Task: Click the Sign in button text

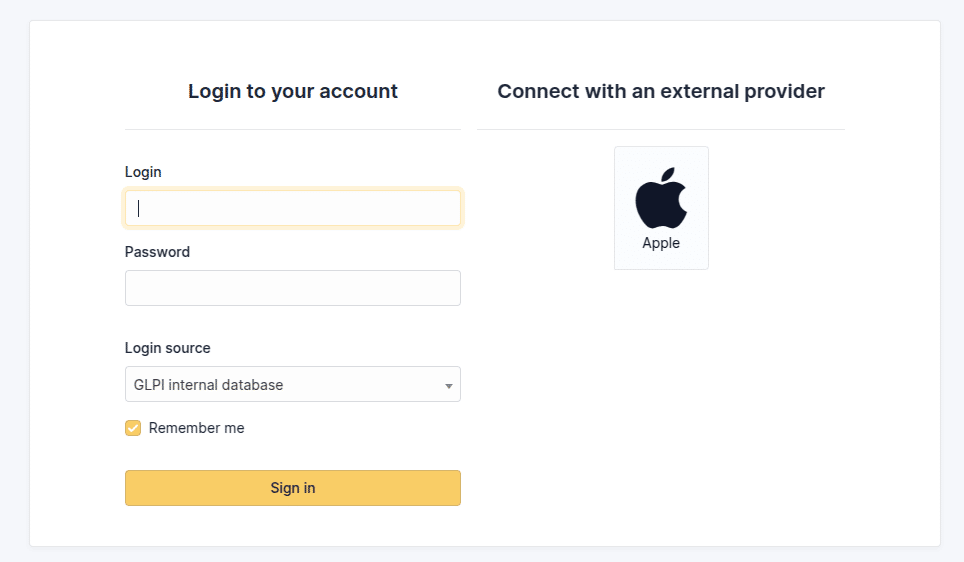Action: tap(293, 488)
